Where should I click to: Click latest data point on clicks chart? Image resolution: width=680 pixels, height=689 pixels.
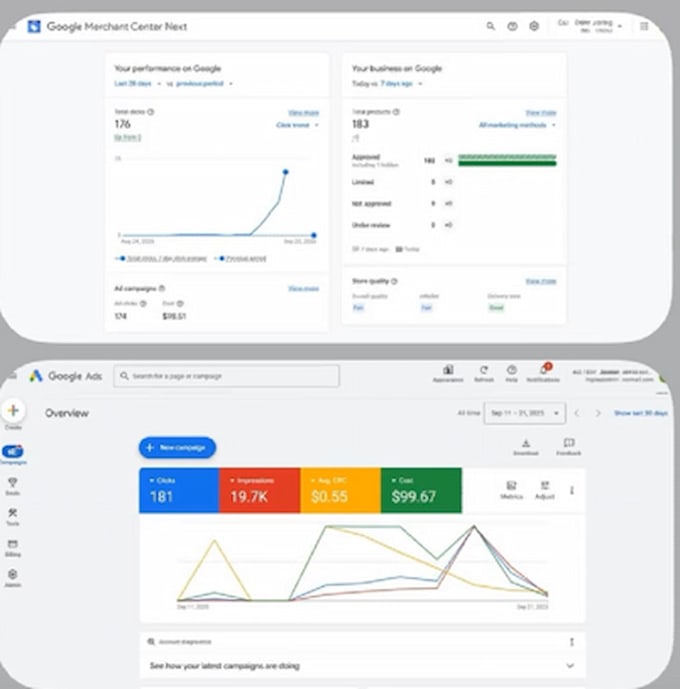(286, 172)
